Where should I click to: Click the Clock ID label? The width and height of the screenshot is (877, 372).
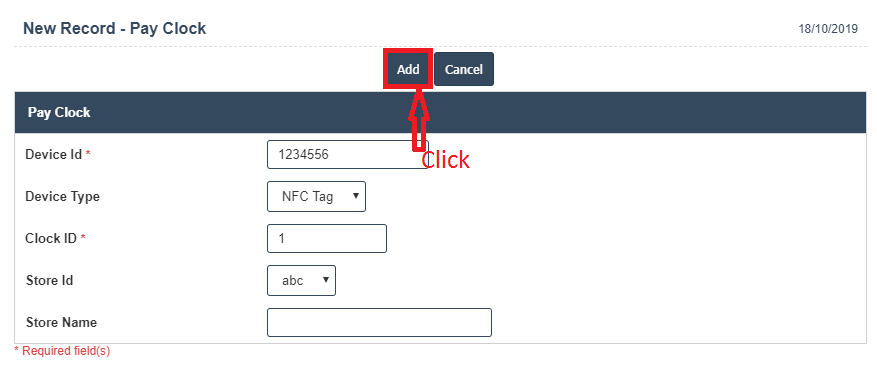[x=51, y=238]
